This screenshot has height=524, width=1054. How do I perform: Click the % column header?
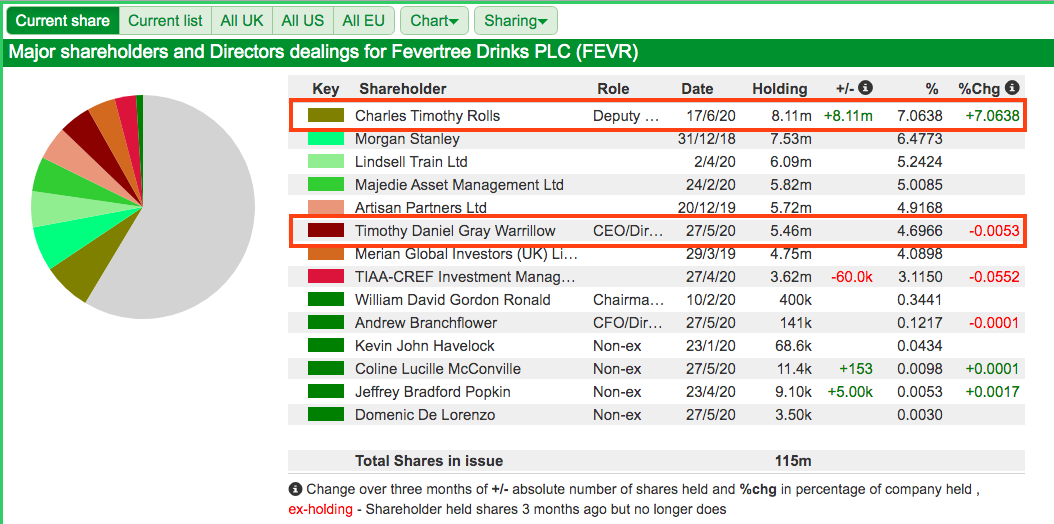click(931, 89)
